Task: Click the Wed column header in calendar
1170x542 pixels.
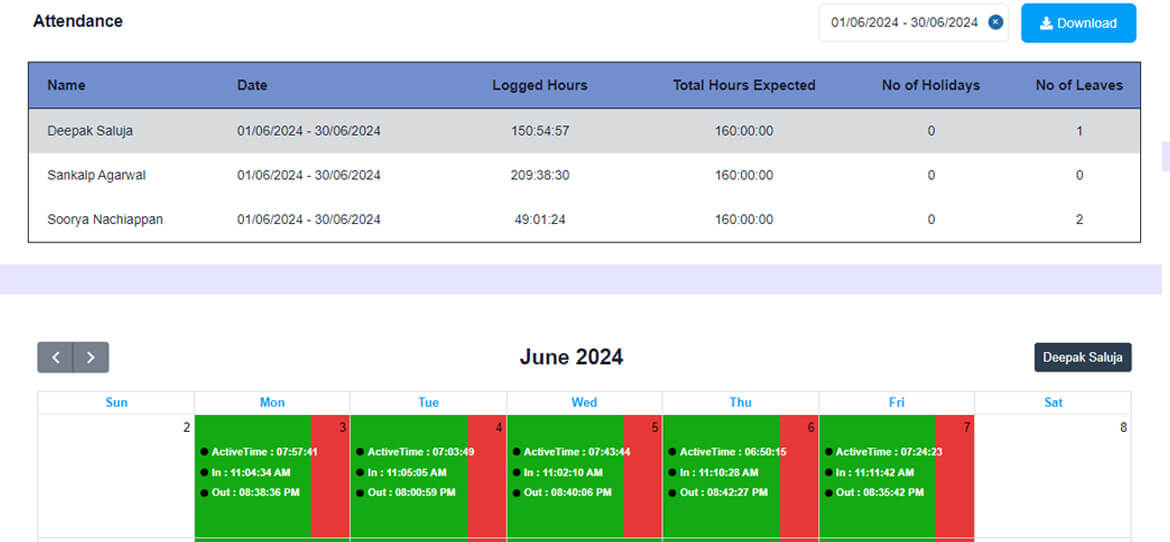Action: pos(584,402)
